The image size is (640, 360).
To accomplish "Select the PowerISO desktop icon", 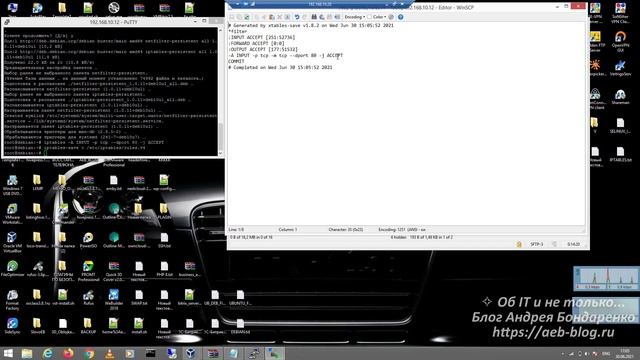I will (88, 240).
